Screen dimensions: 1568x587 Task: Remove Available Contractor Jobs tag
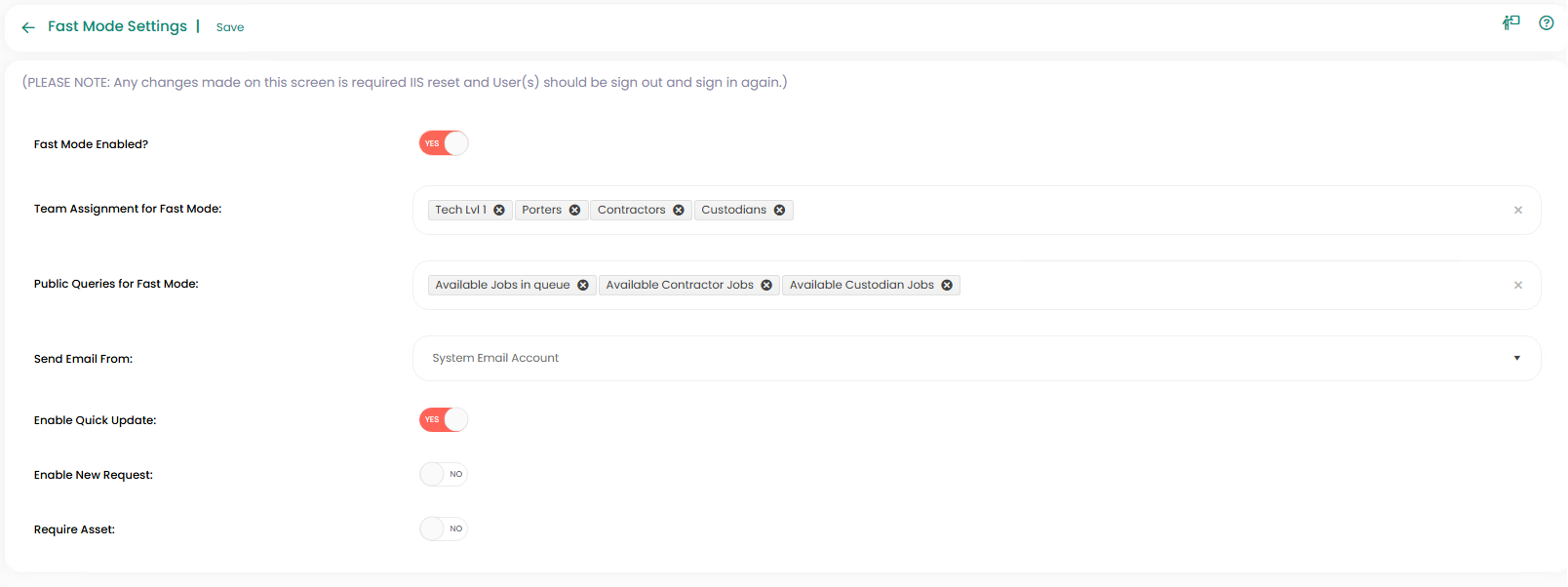(x=766, y=286)
